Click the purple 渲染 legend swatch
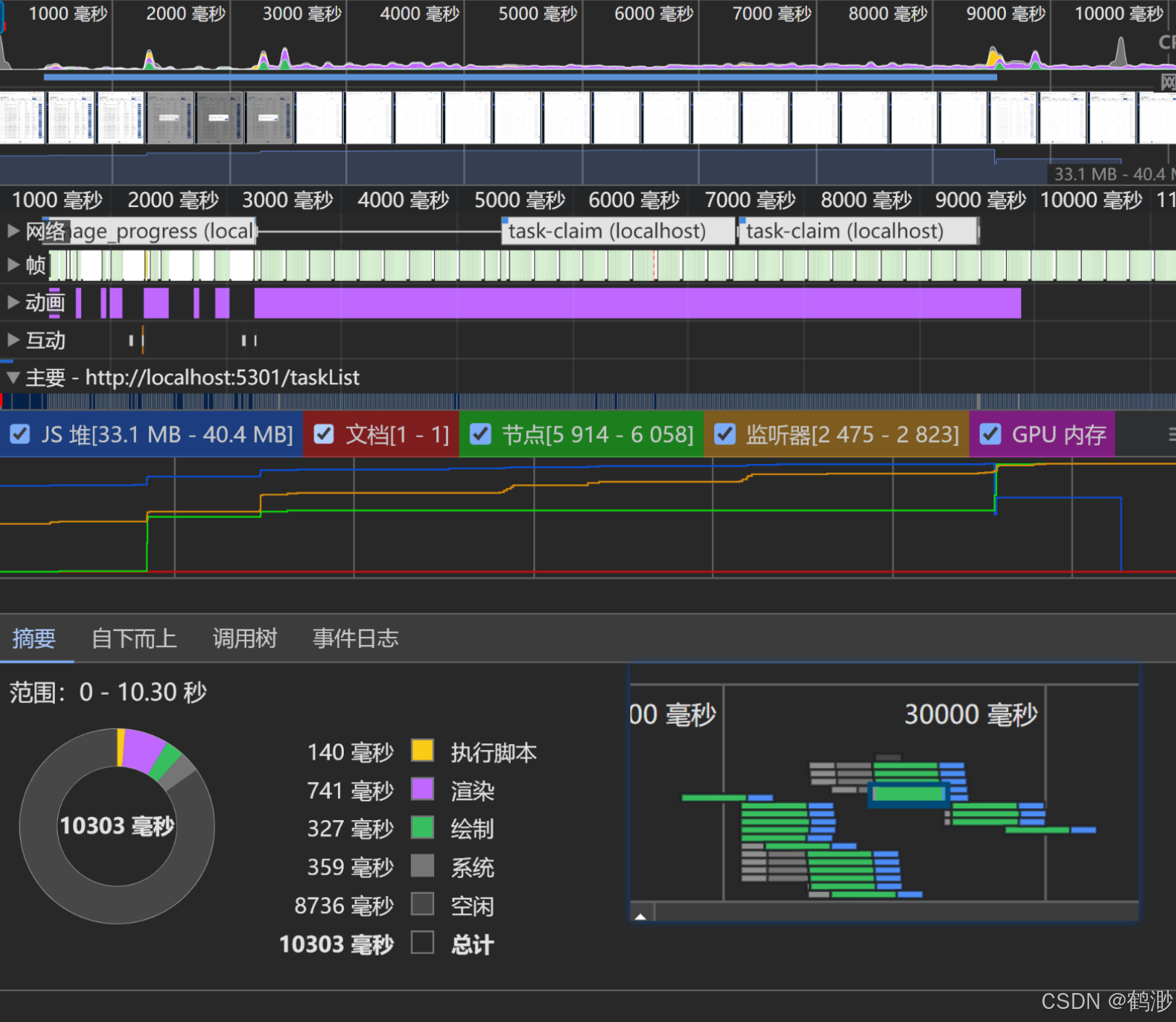 [x=423, y=789]
